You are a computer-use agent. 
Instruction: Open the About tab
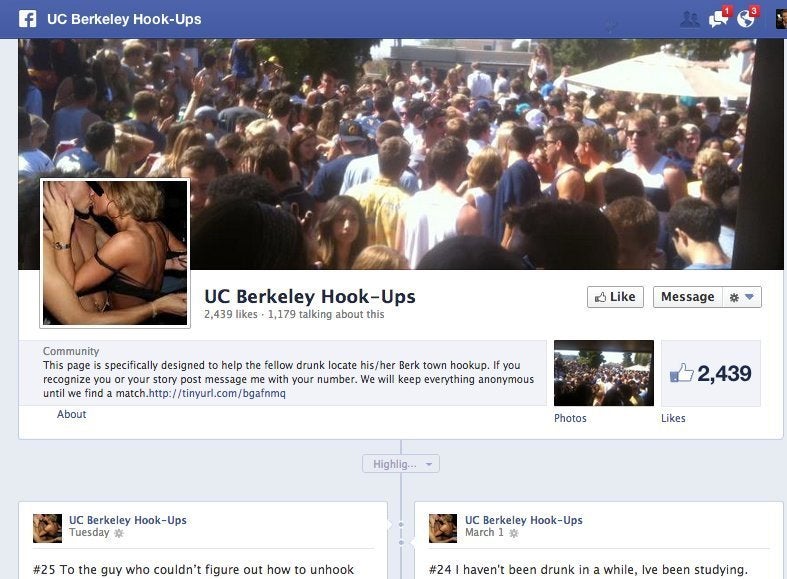click(x=71, y=414)
